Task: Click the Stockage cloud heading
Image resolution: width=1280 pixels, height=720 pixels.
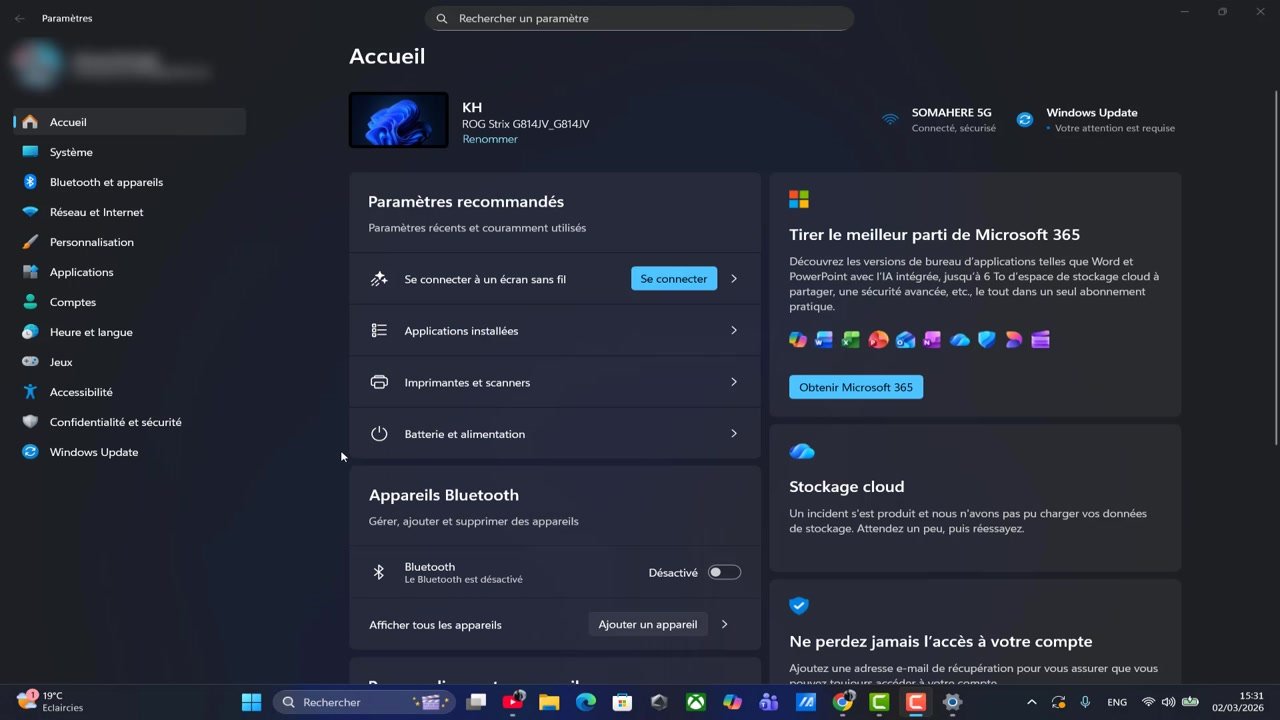Action: (847, 487)
